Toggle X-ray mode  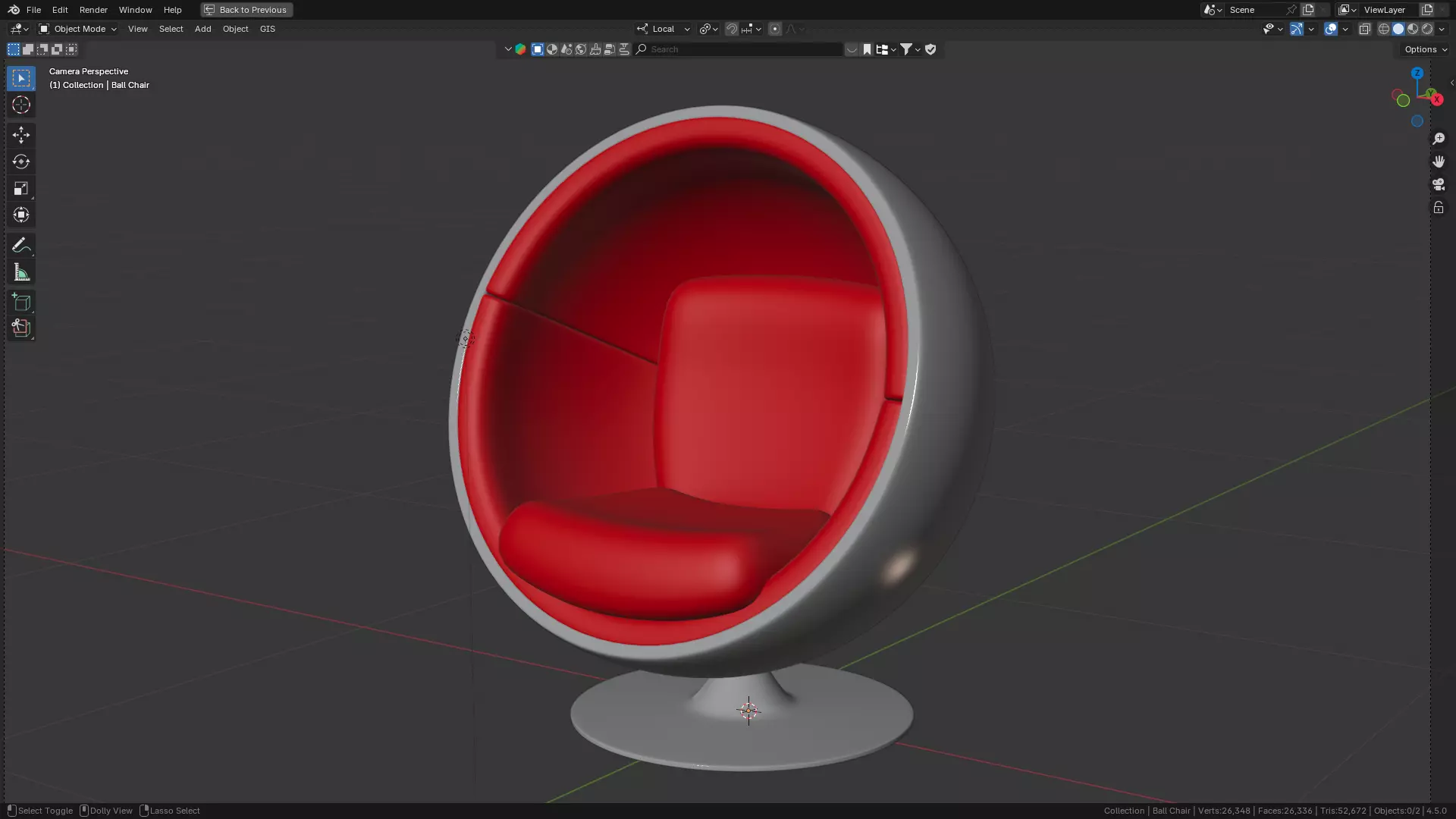click(1364, 29)
